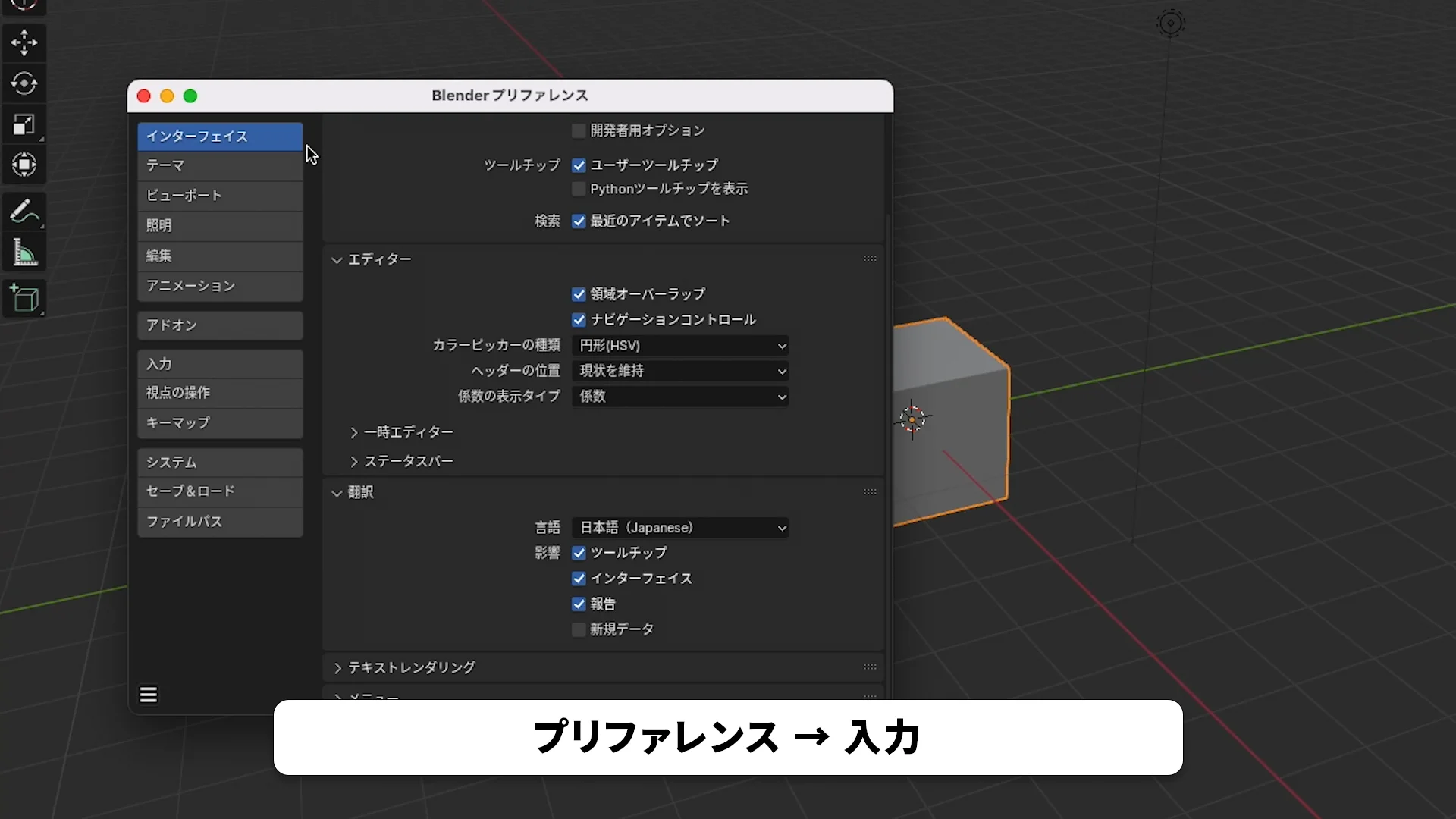Click the 係数の表示タイプ selector
This screenshot has width=1456, height=819.
pyautogui.click(x=680, y=396)
